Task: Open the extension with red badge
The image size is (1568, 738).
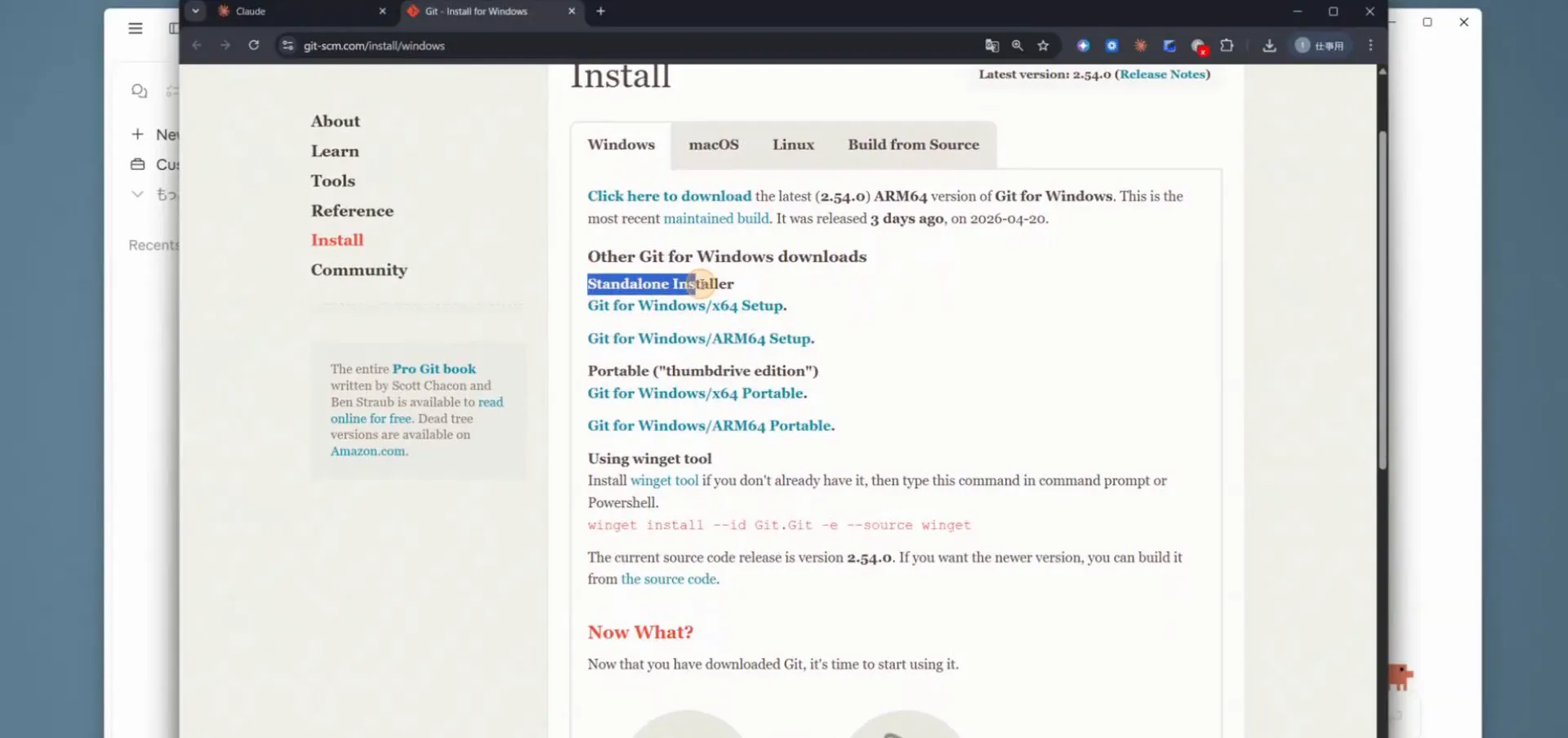Action: tap(1198, 47)
